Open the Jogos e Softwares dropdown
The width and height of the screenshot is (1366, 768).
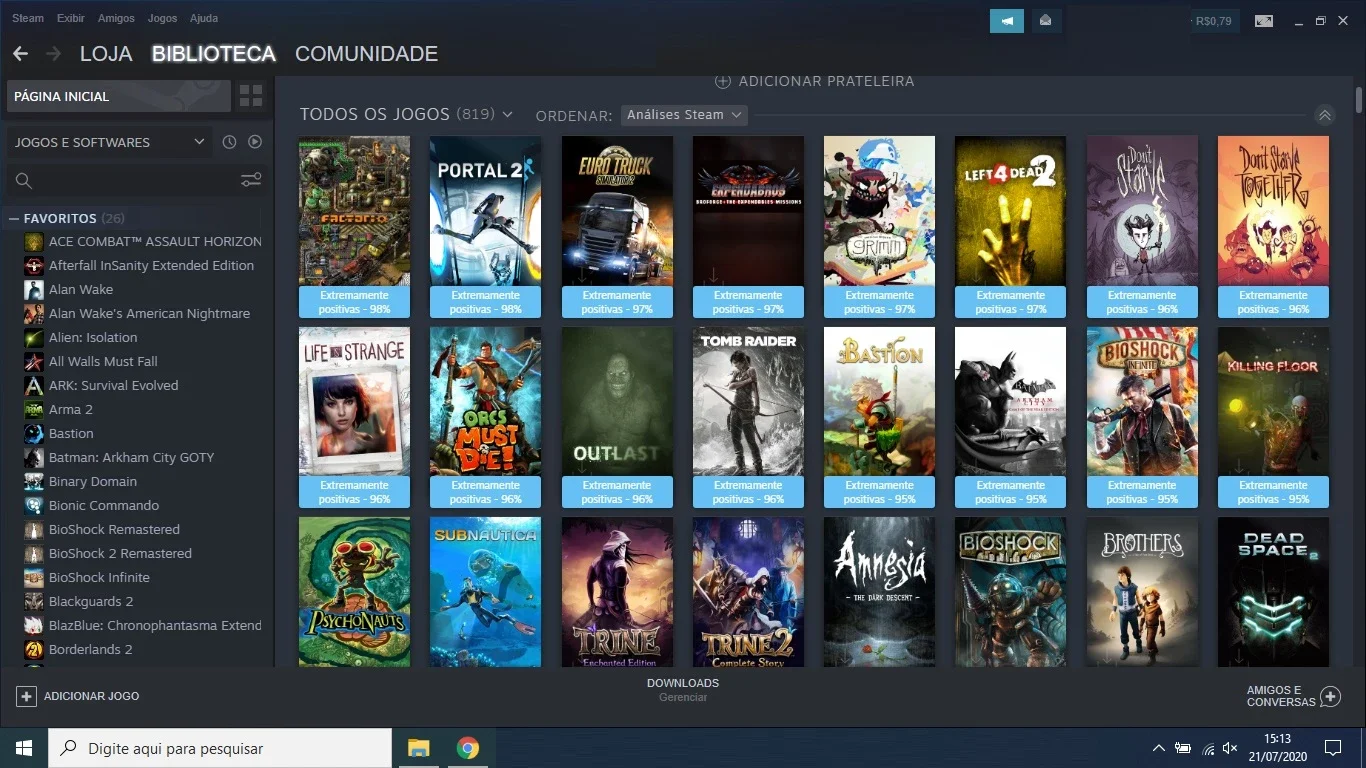[108, 142]
